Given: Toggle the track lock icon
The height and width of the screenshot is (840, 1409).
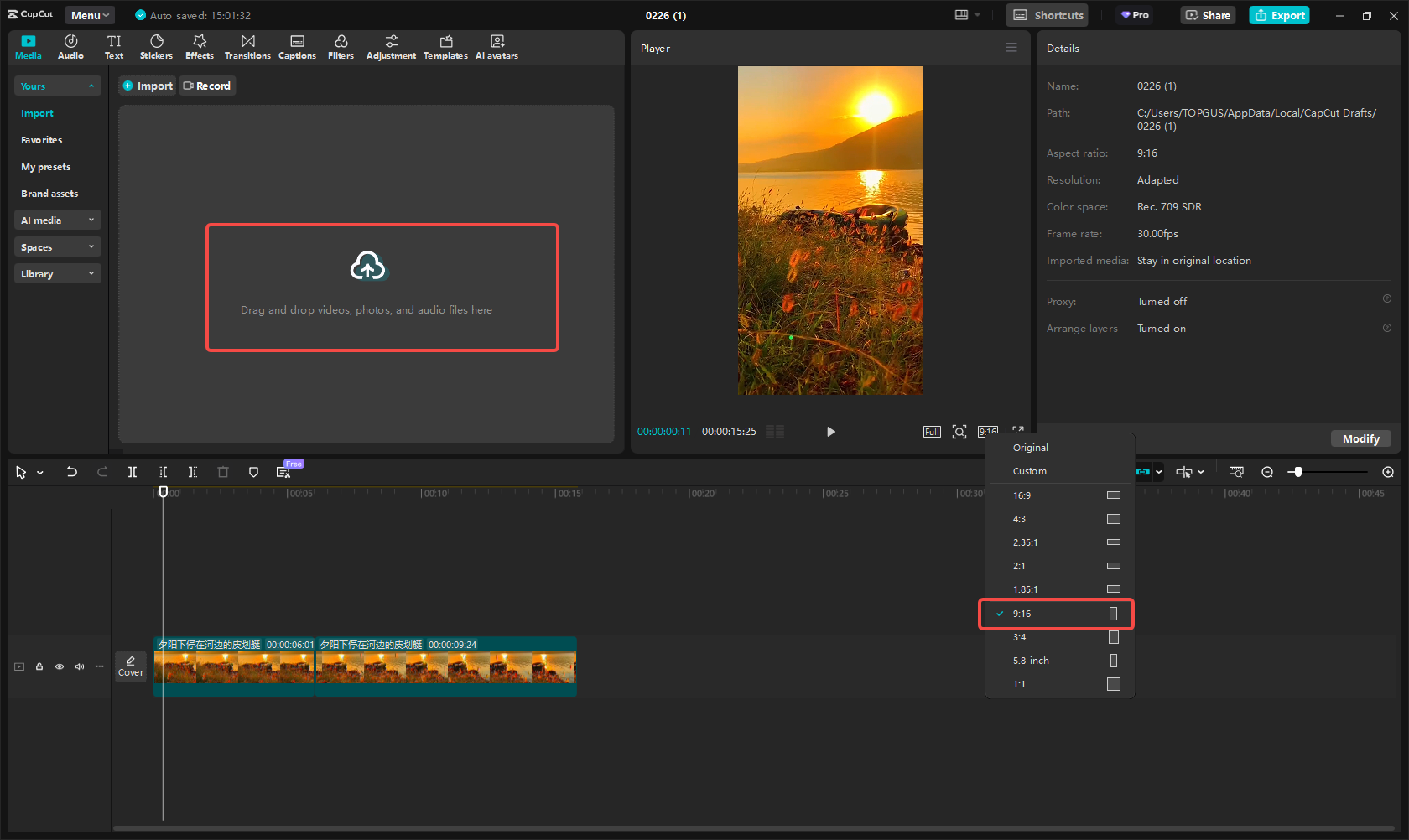Looking at the screenshot, I should (39, 666).
